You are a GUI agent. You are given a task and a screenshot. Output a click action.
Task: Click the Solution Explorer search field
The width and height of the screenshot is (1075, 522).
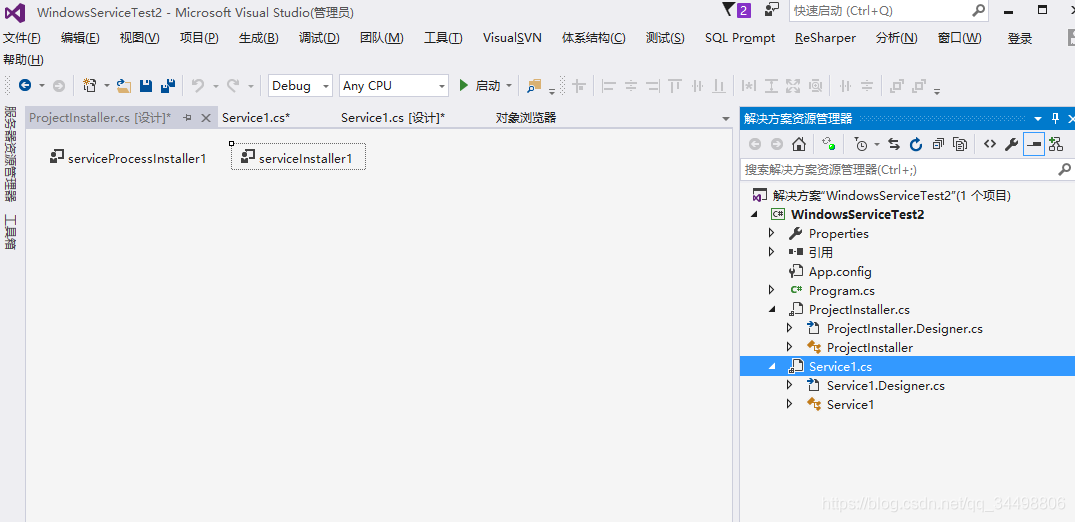pos(907,169)
